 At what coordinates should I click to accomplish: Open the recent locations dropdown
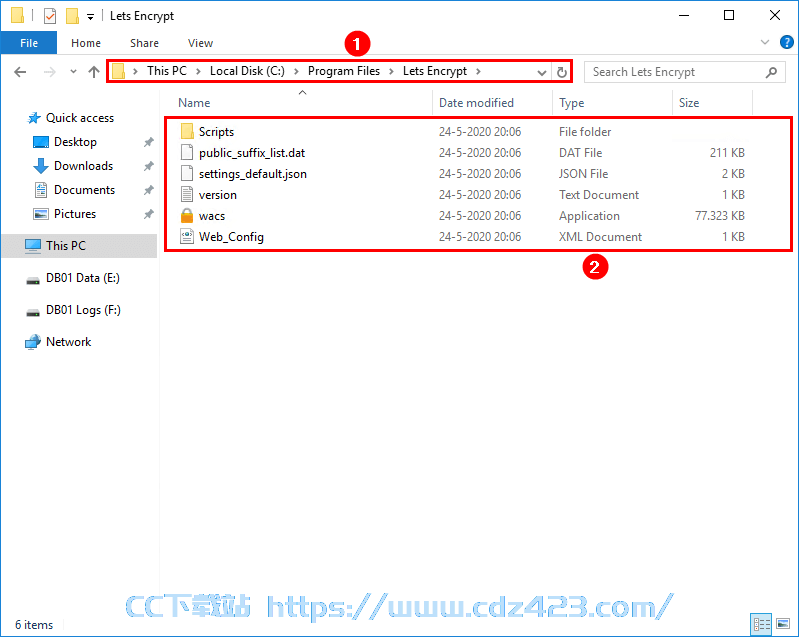pyautogui.click(x=73, y=72)
